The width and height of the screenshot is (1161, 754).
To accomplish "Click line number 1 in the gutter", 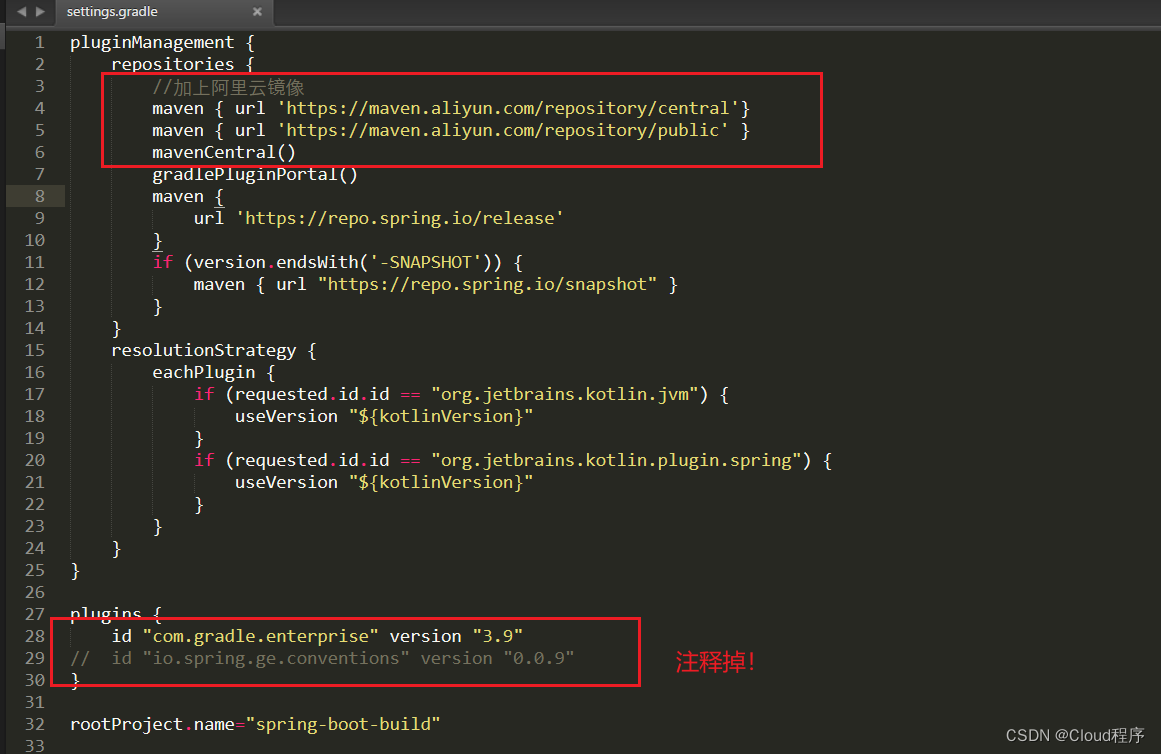I will pyautogui.click(x=38, y=42).
